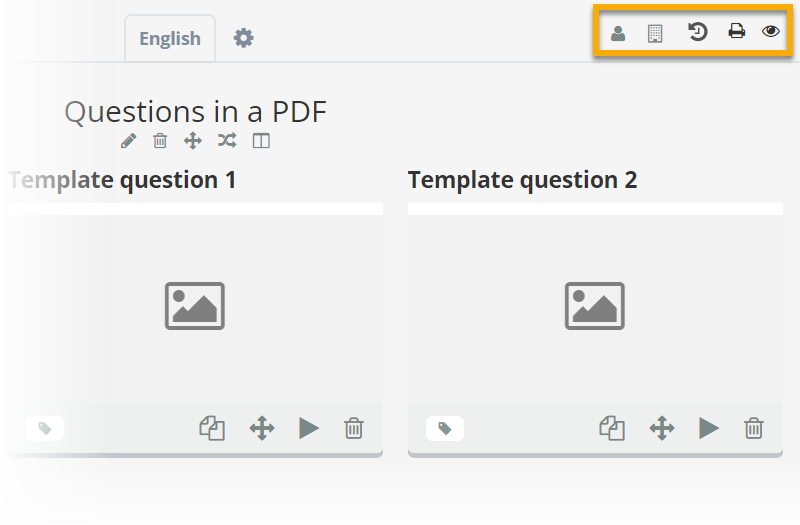
Task: Move the Questions in a PDF section
Action: 193,140
